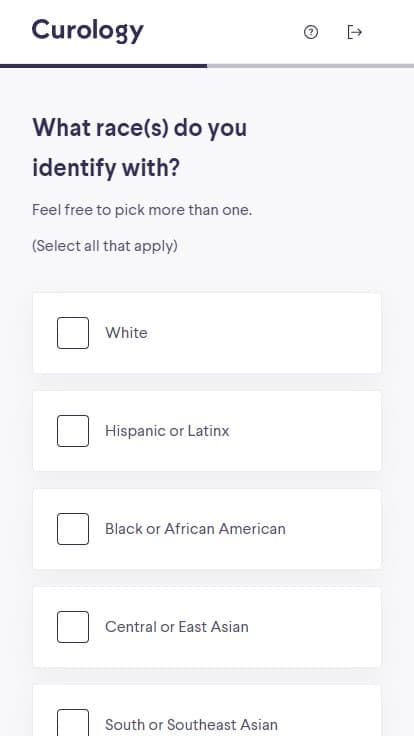Toggle the Central or East Asian checkbox
The image size is (414, 736).
(x=73, y=627)
